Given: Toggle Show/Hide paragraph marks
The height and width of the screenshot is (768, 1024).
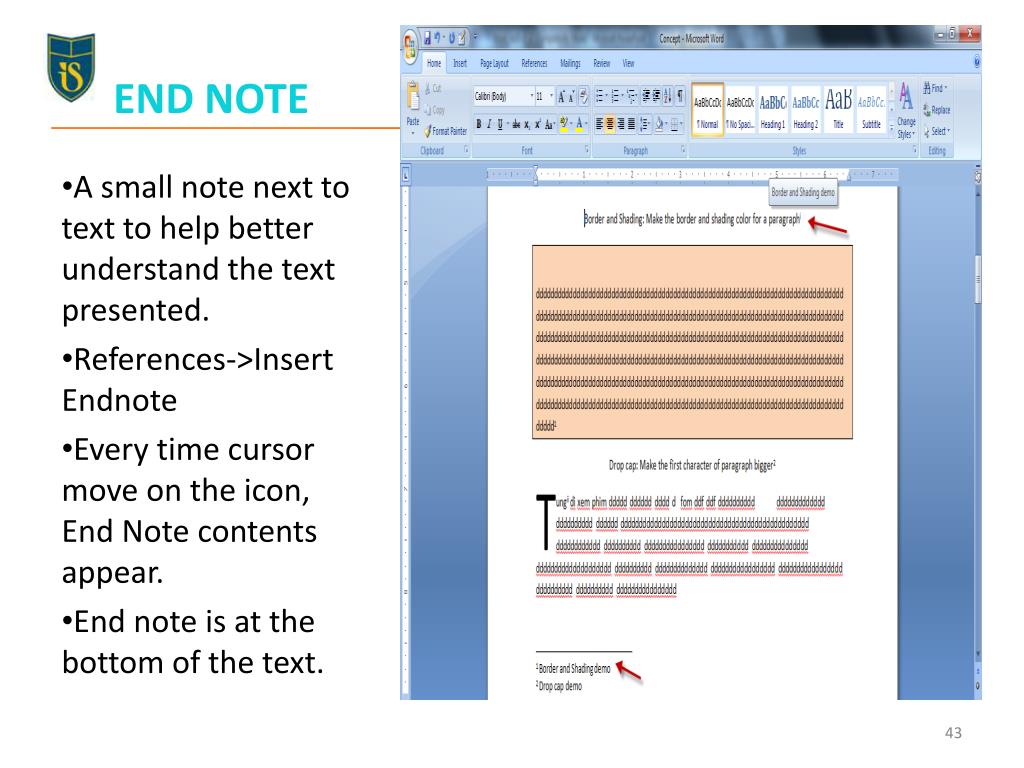Looking at the screenshot, I should (x=680, y=96).
